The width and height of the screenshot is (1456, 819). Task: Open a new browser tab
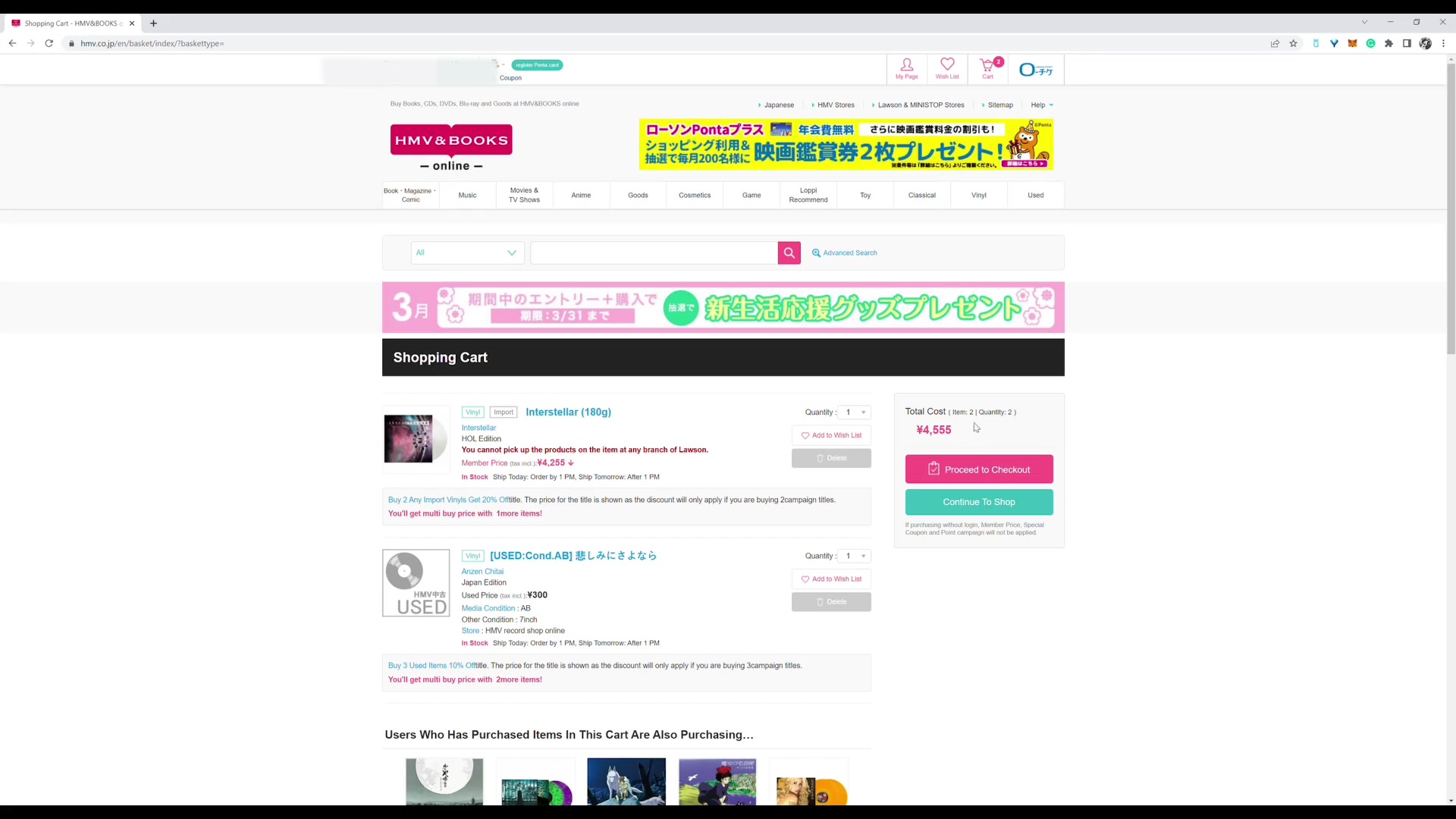point(153,24)
